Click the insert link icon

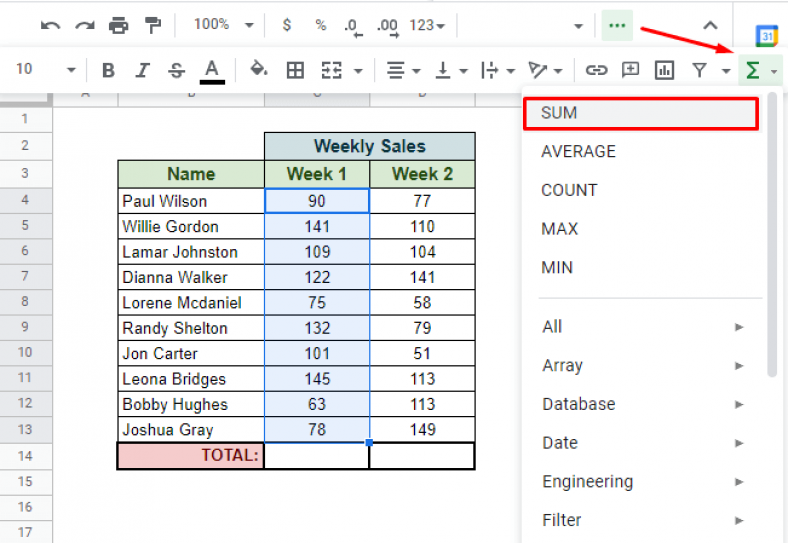coord(597,70)
